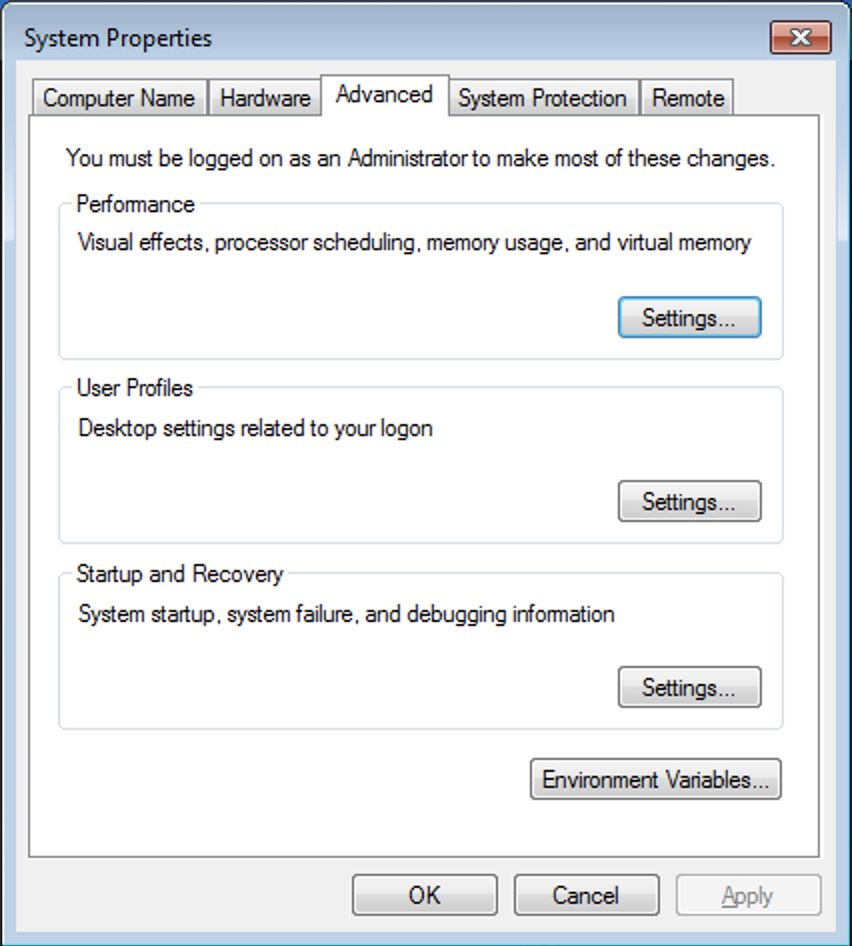Close the System Properties window
The height and width of the screenshot is (946, 852).
point(801,38)
